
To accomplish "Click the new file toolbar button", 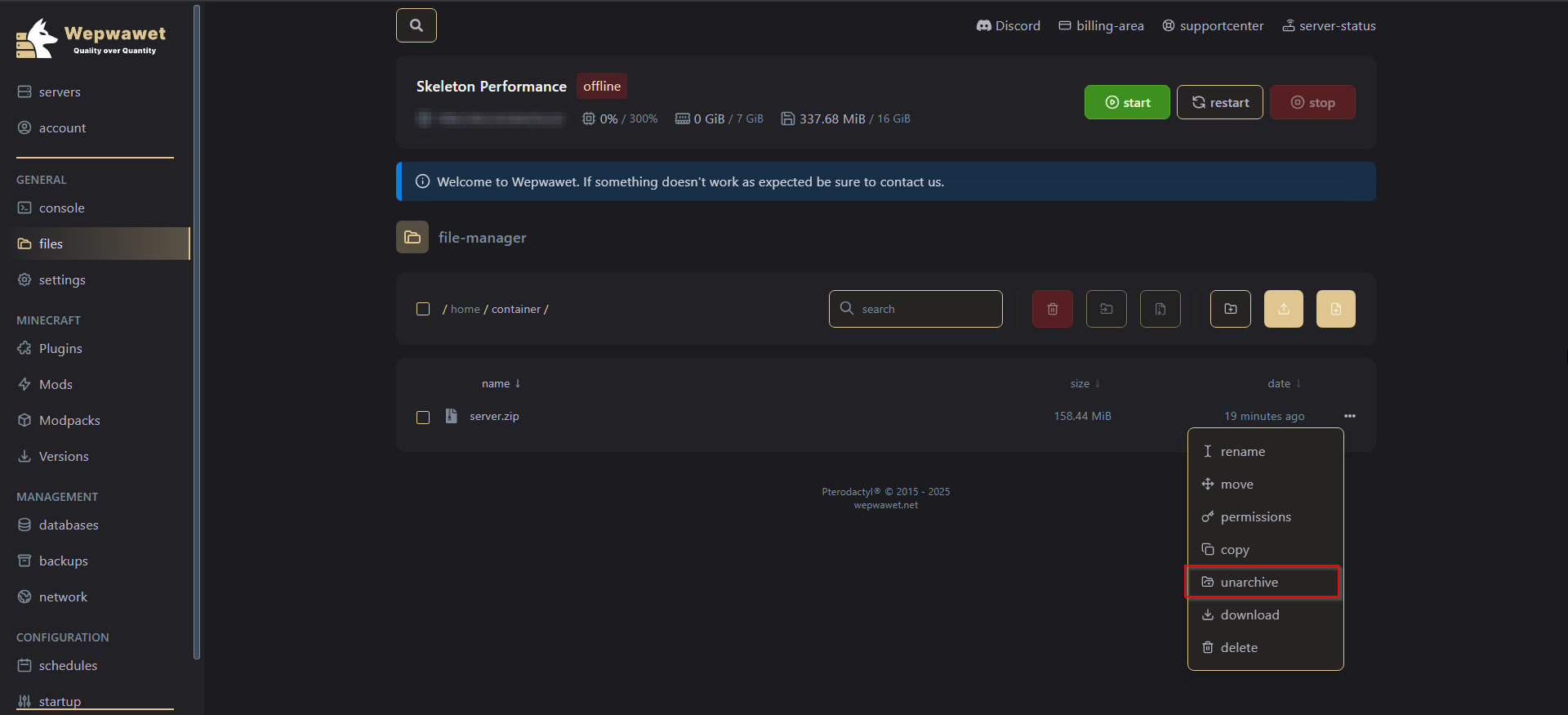I will [1336, 309].
